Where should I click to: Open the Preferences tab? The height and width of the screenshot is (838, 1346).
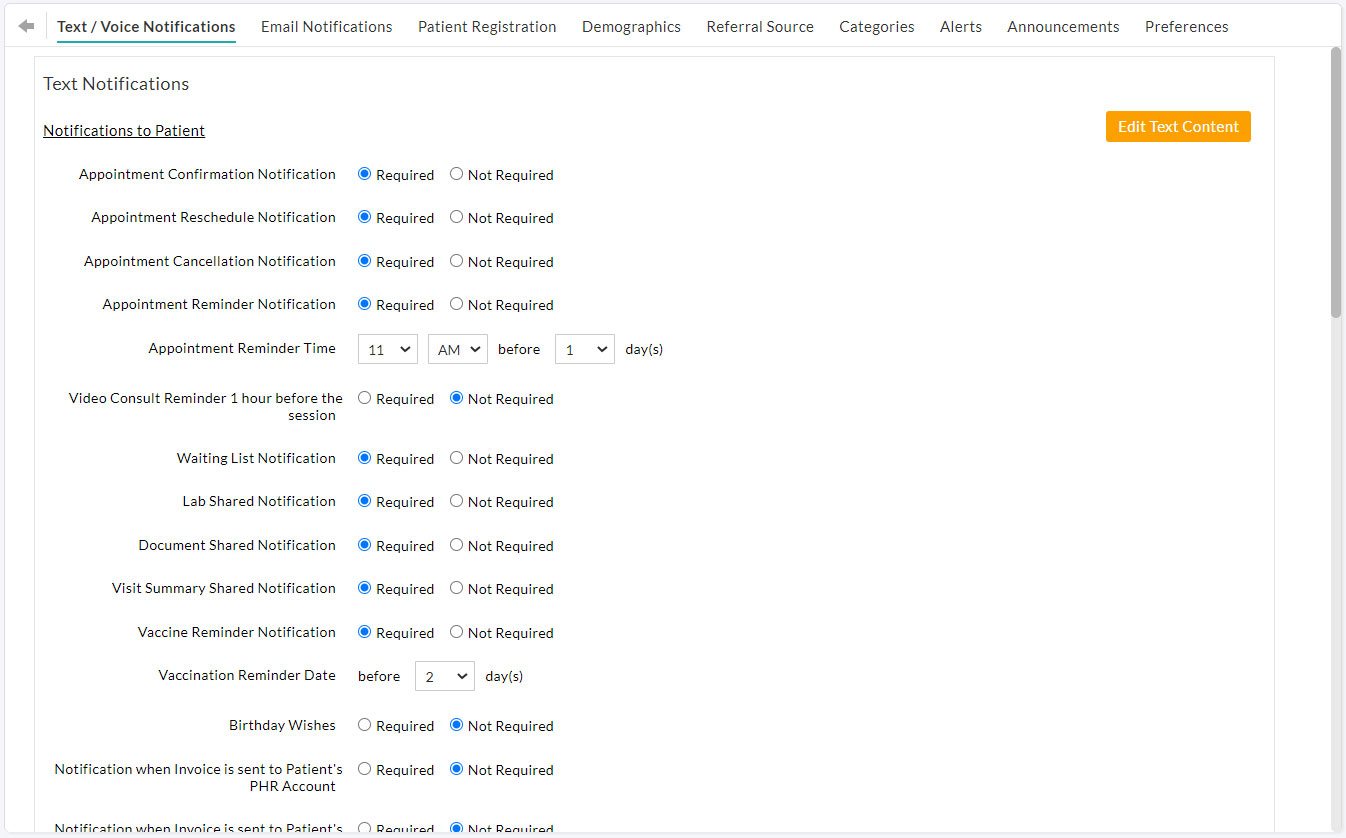(1186, 27)
